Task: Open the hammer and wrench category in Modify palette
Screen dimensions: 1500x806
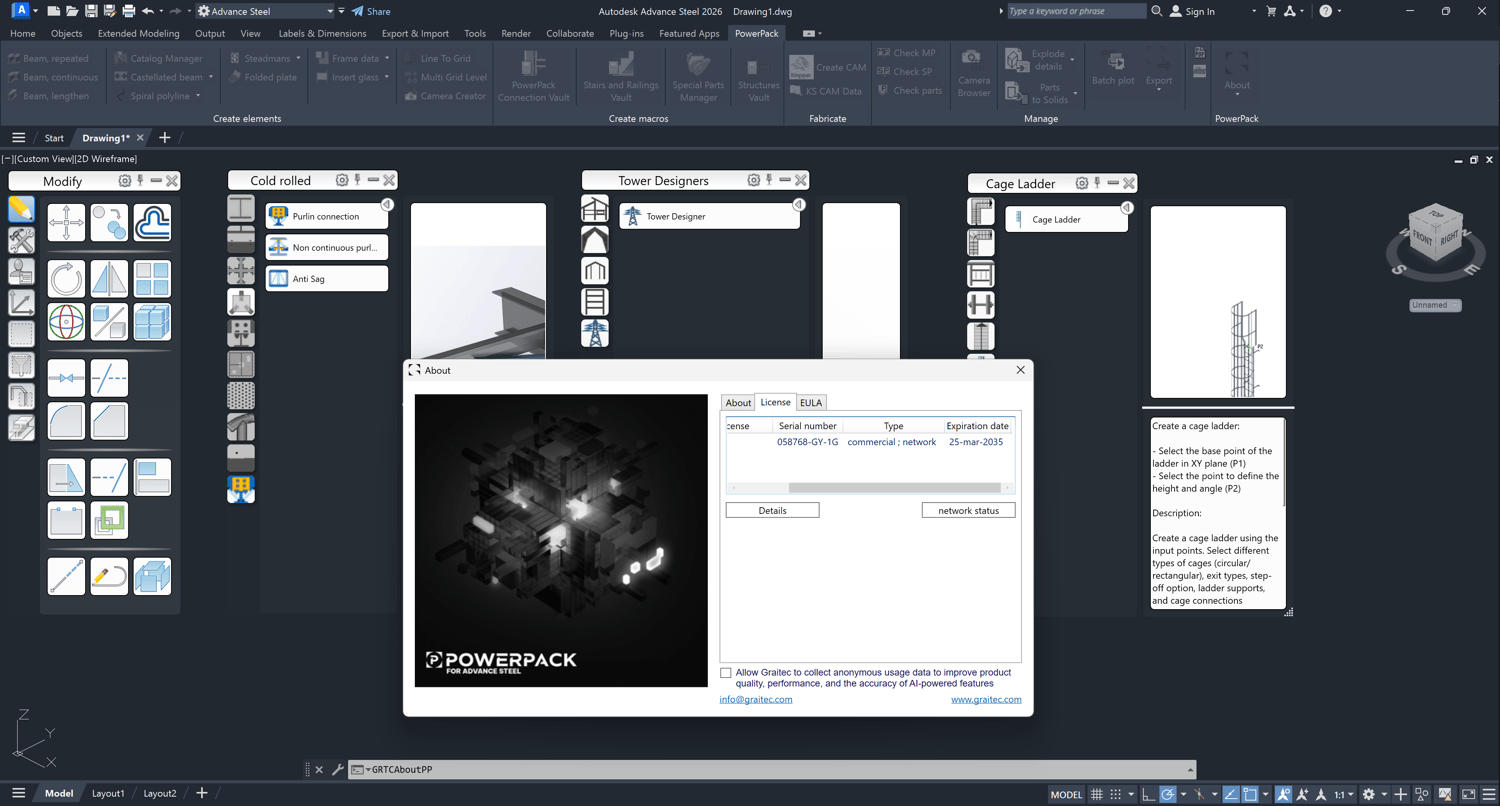Action: [x=21, y=240]
